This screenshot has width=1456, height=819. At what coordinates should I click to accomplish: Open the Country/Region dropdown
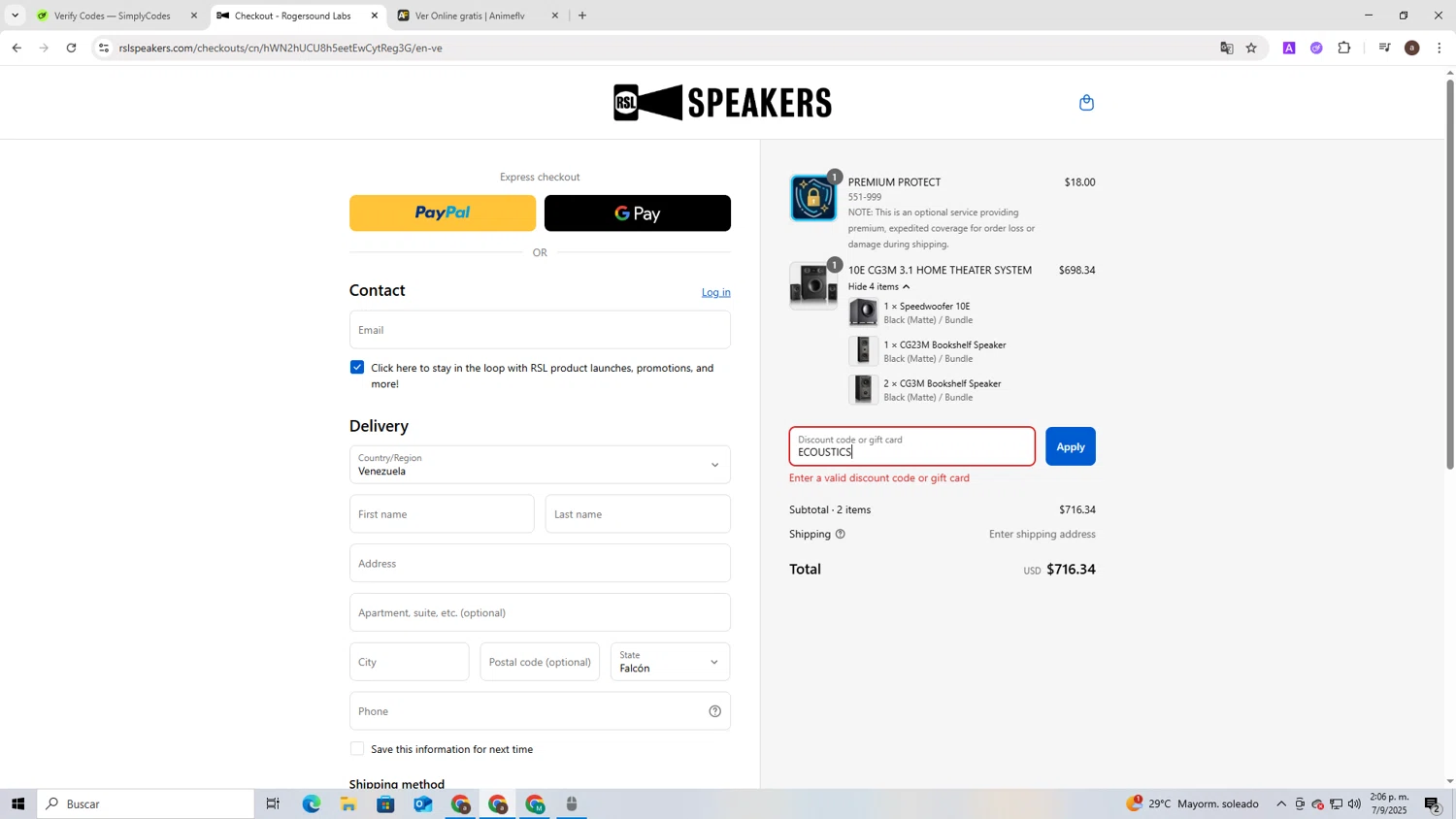540,465
